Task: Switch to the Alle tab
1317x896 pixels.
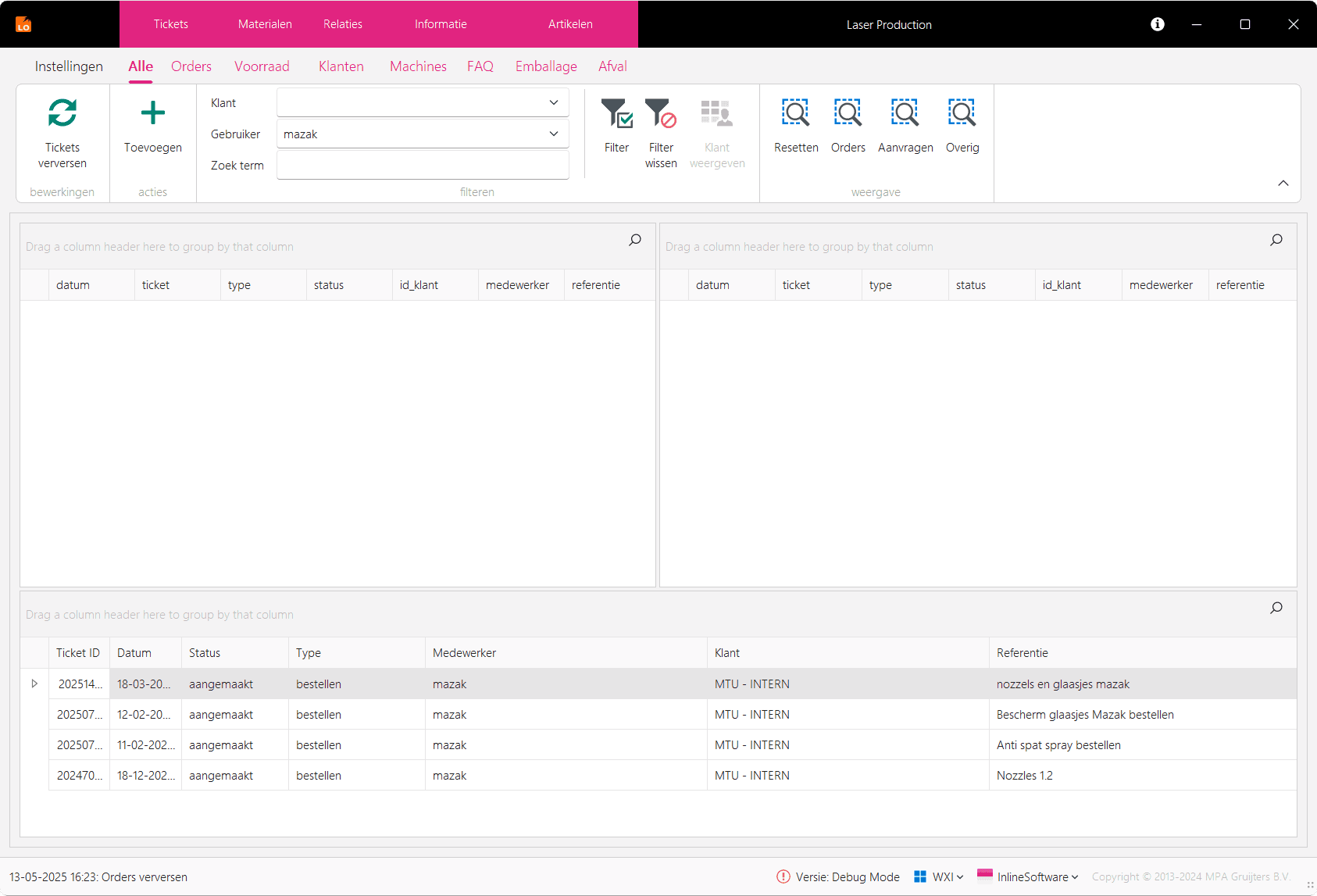Action: [141, 66]
